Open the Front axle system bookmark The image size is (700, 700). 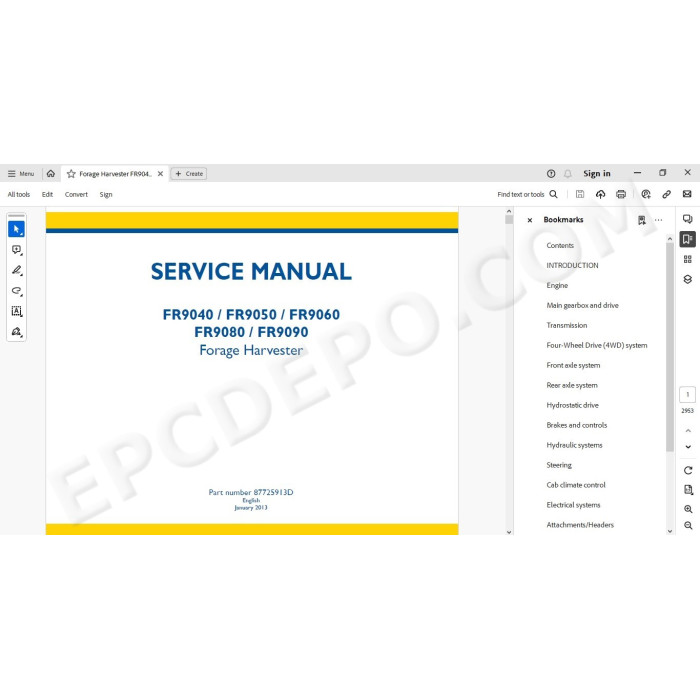[x=573, y=365]
